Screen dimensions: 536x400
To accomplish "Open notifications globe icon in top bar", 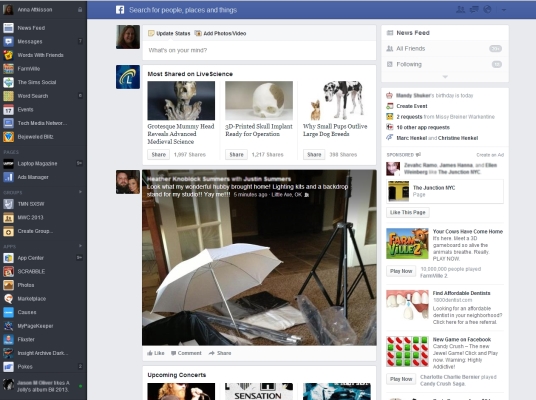I will click(487, 10).
